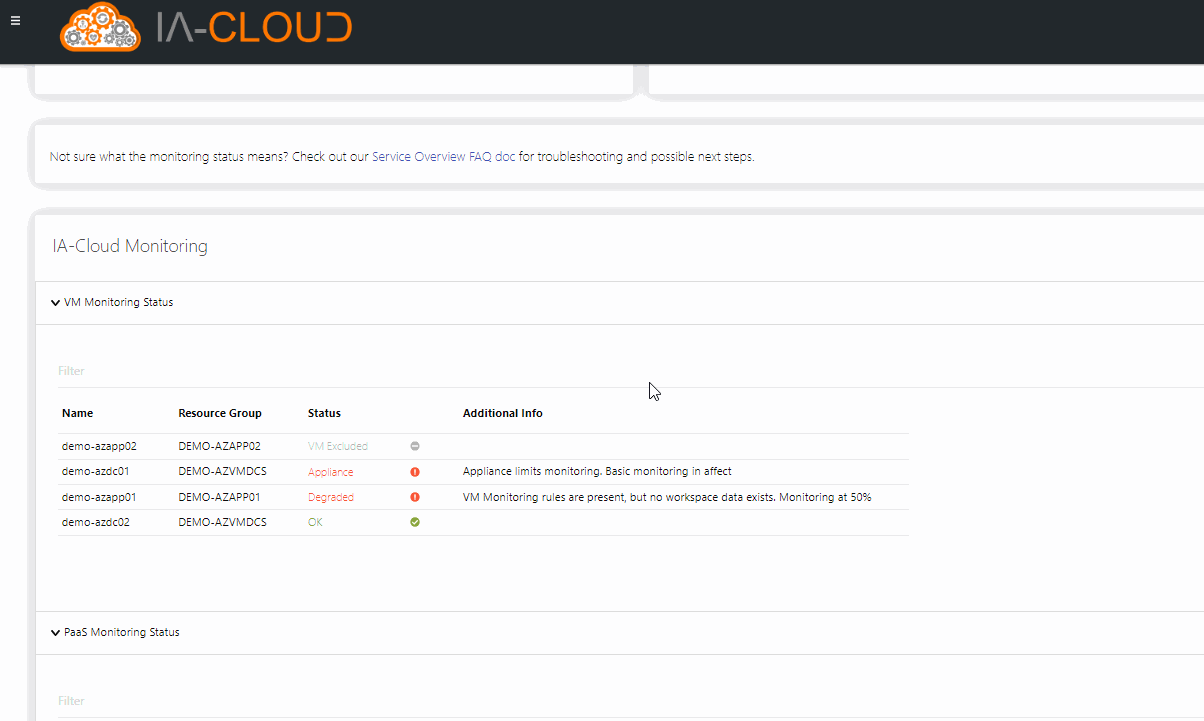Click the grey excluded icon for demo-azapp02
Image resolution: width=1204 pixels, height=721 pixels.
415,446
